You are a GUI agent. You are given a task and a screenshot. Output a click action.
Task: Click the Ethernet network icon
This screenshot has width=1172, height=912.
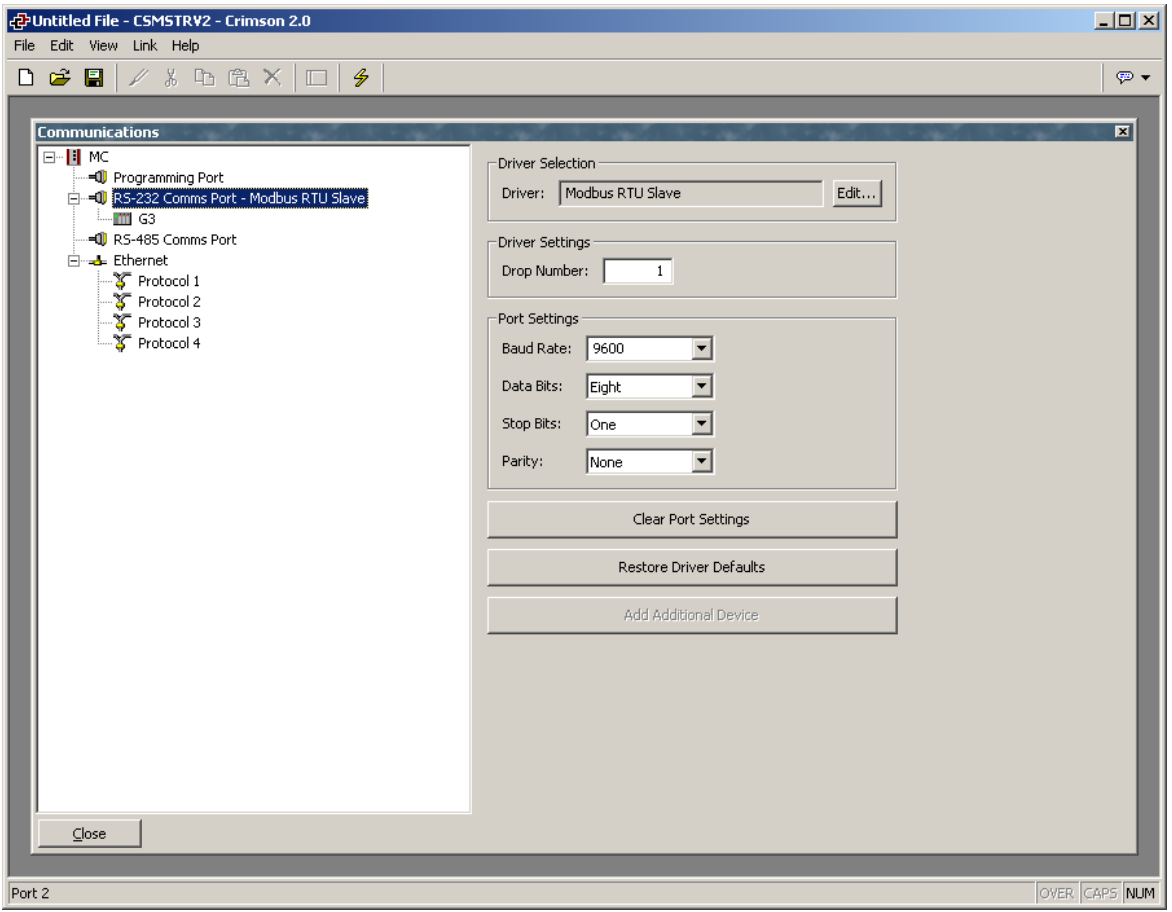pos(98,261)
